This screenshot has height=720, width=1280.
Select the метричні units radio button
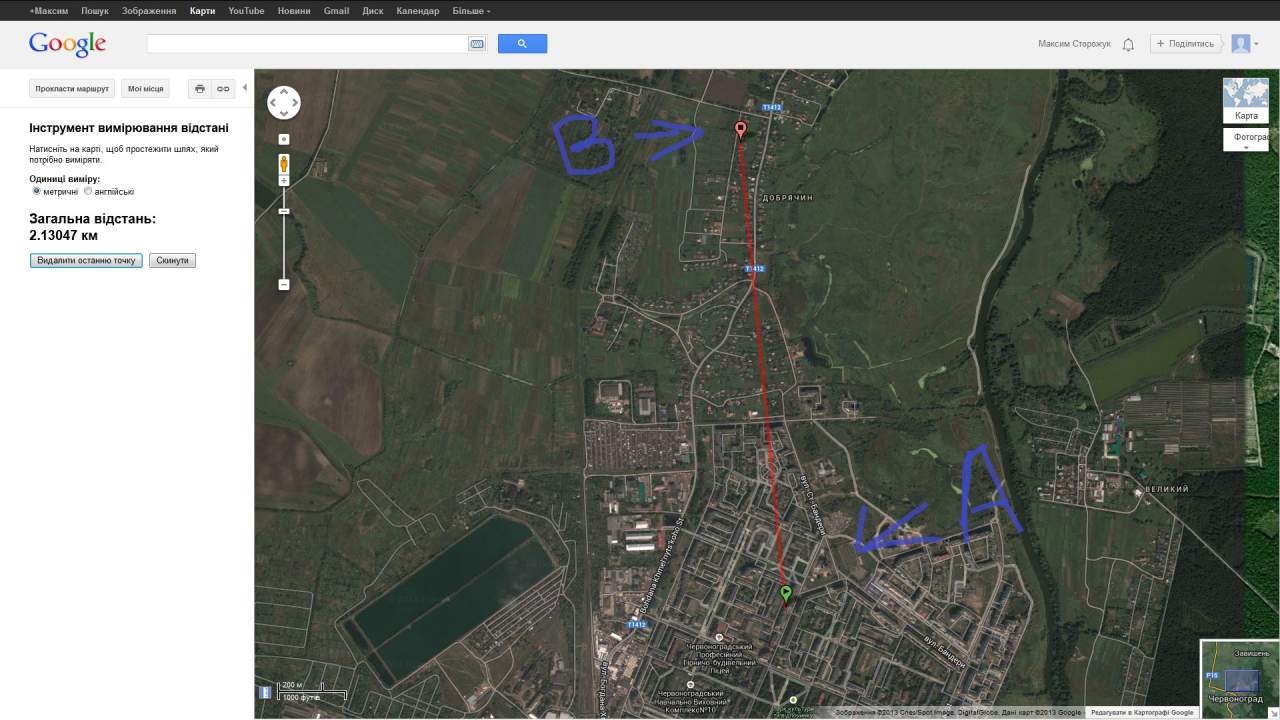click(x=37, y=191)
